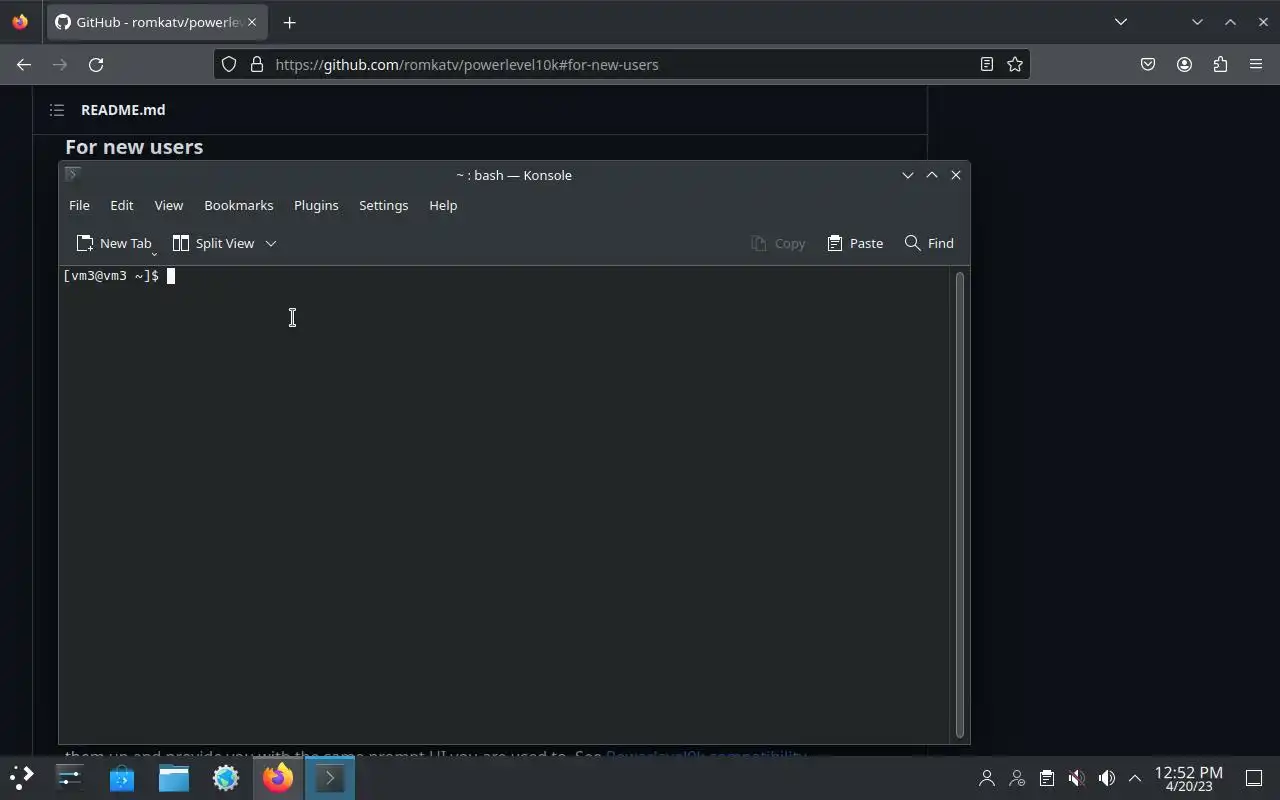
Task: List all tabs dropdown in Firefox
Action: [1121, 22]
